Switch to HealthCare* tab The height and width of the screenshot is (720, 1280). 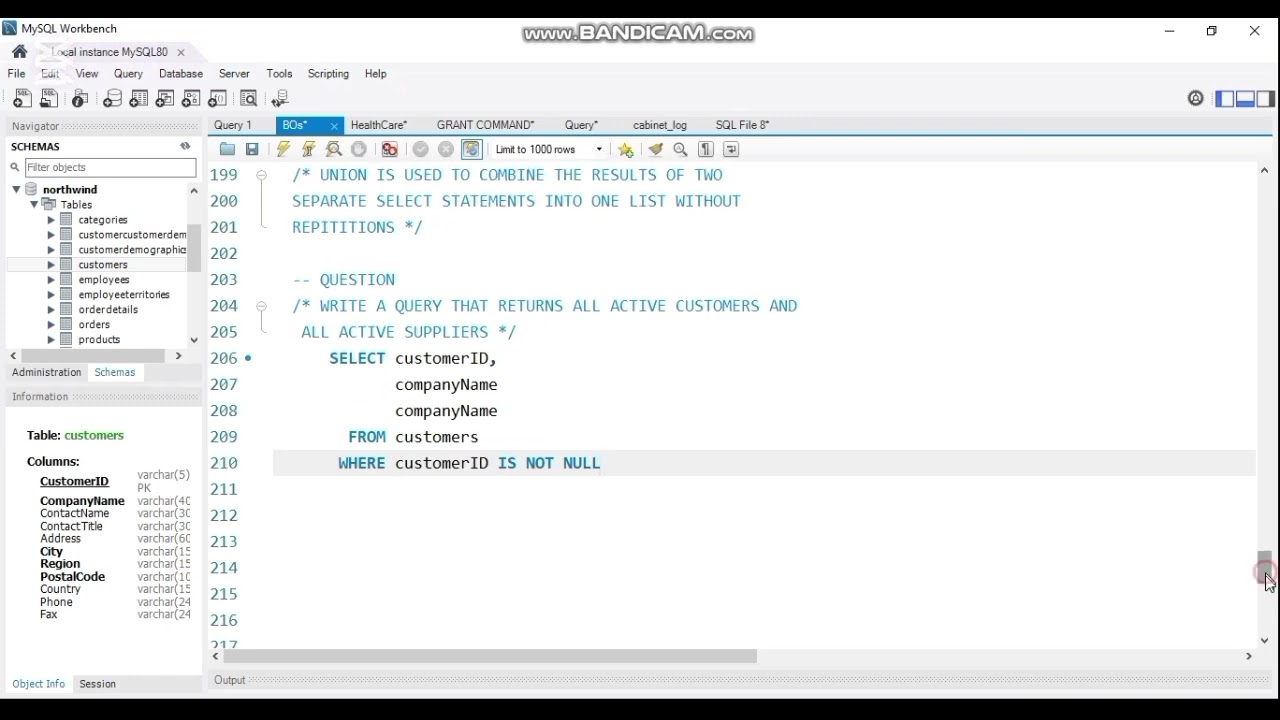[379, 125]
